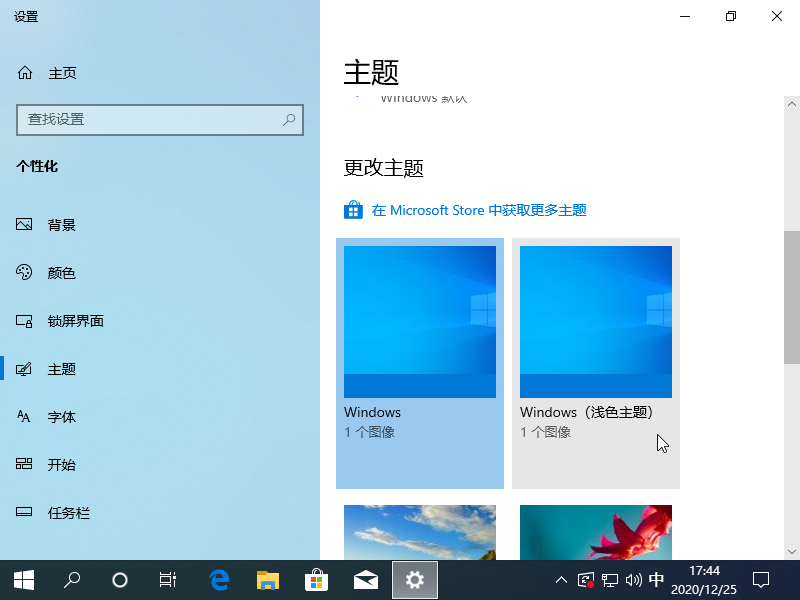Open the Windows Start menu
This screenshot has height=600, width=800.
(23, 579)
